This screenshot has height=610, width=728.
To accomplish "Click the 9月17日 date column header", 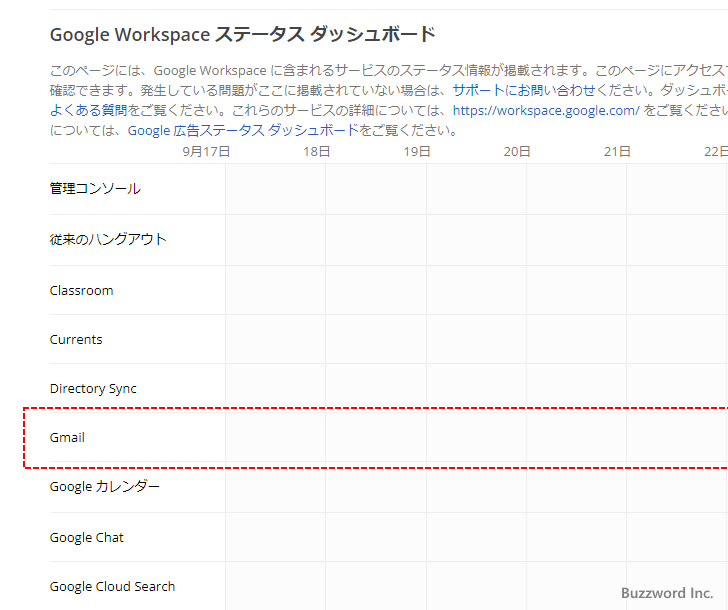I will pyautogui.click(x=206, y=152).
